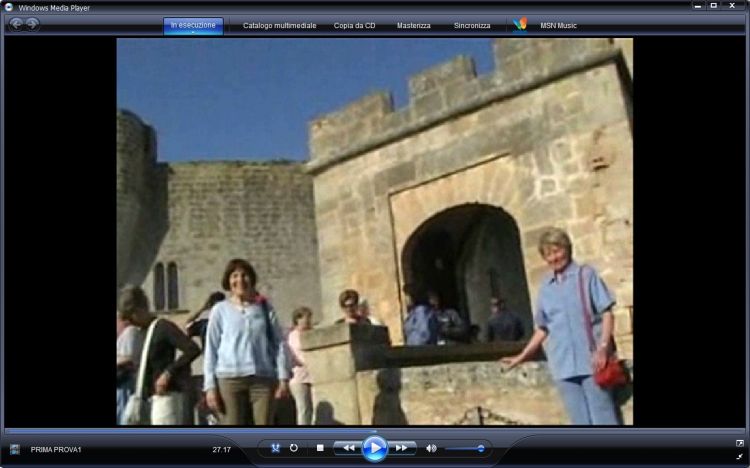Click the Forward navigation arrow
This screenshot has width=750, height=468.
click(x=32, y=23)
